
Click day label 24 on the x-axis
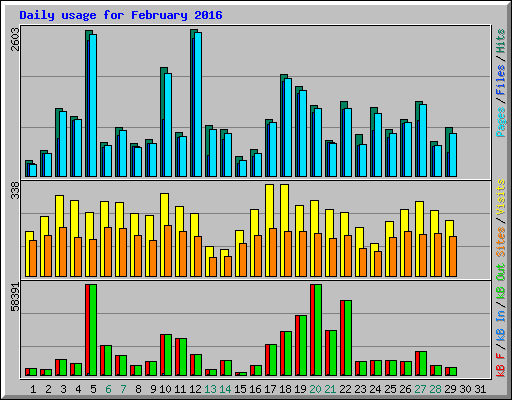pos(375,389)
